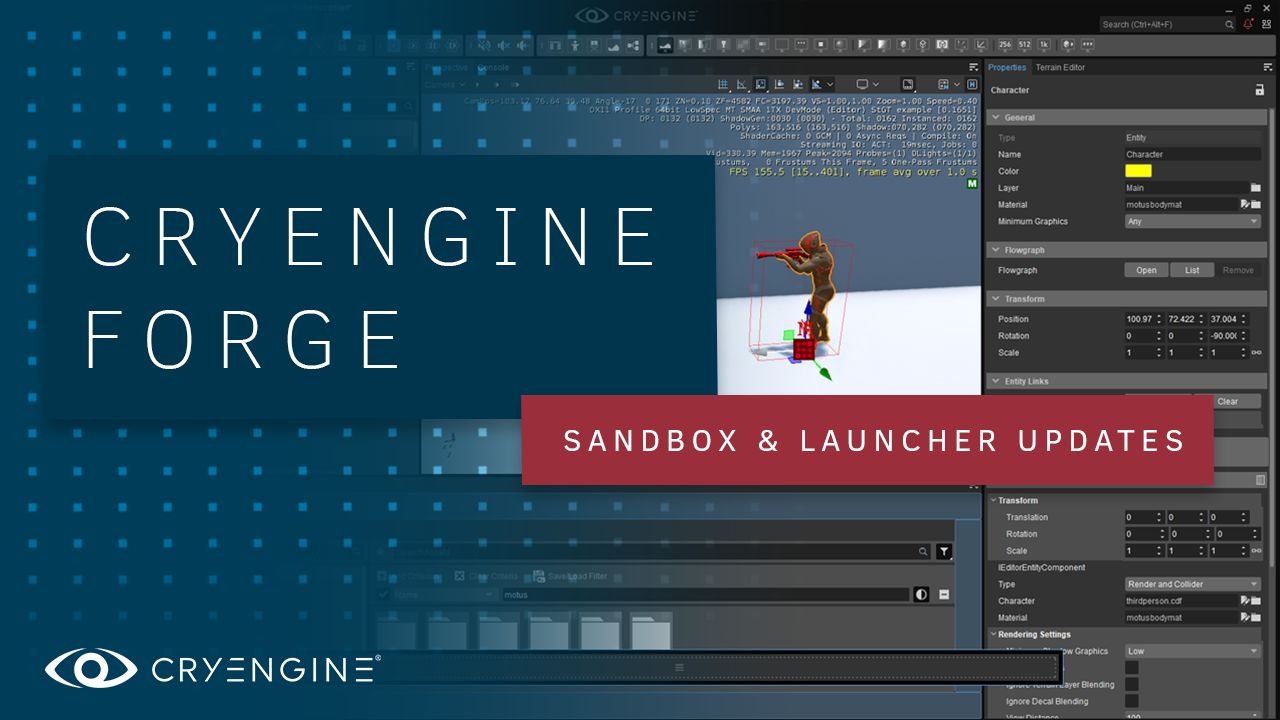Viewport: 1280px width, 720px height.
Task: Toggle the lock icon beside Character header
Action: pyautogui.click(x=1260, y=90)
